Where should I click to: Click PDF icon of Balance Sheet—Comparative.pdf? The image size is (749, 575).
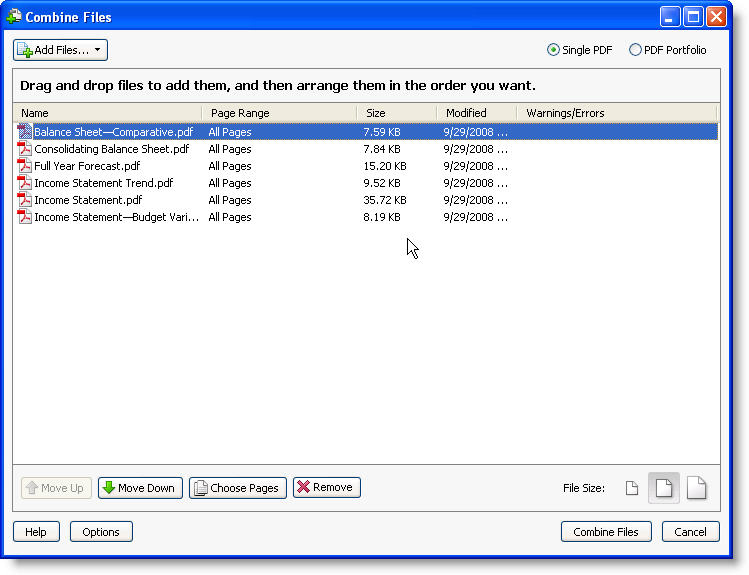click(24, 132)
